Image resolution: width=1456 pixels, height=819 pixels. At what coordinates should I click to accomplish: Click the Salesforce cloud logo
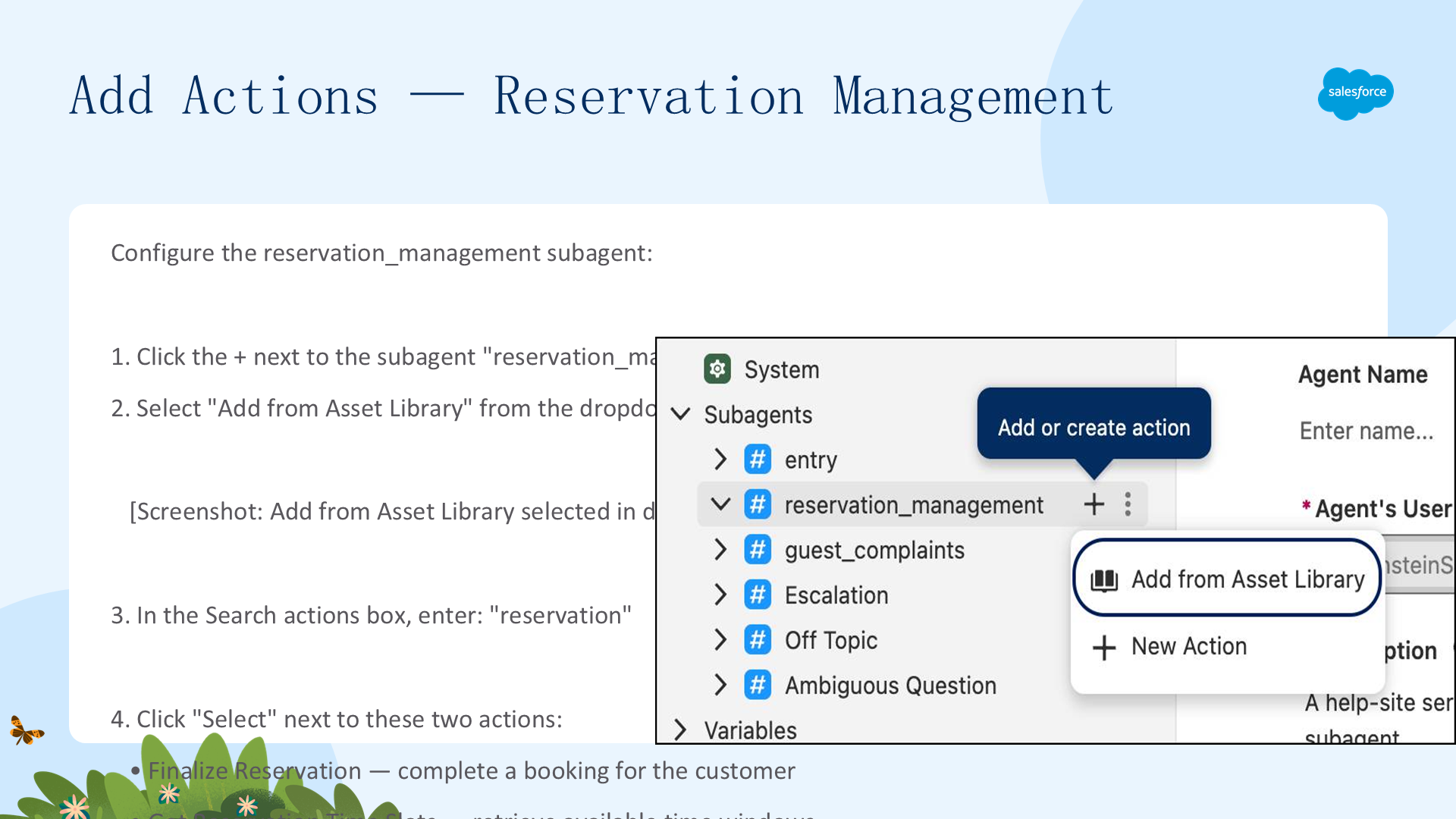coord(1357,93)
